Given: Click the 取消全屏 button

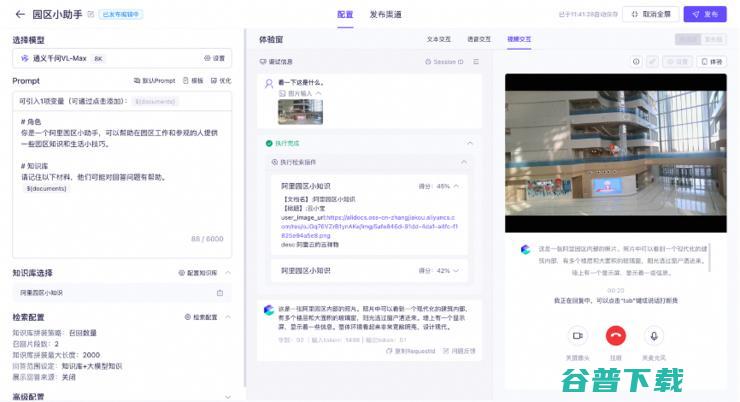Looking at the screenshot, I should (x=651, y=14).
